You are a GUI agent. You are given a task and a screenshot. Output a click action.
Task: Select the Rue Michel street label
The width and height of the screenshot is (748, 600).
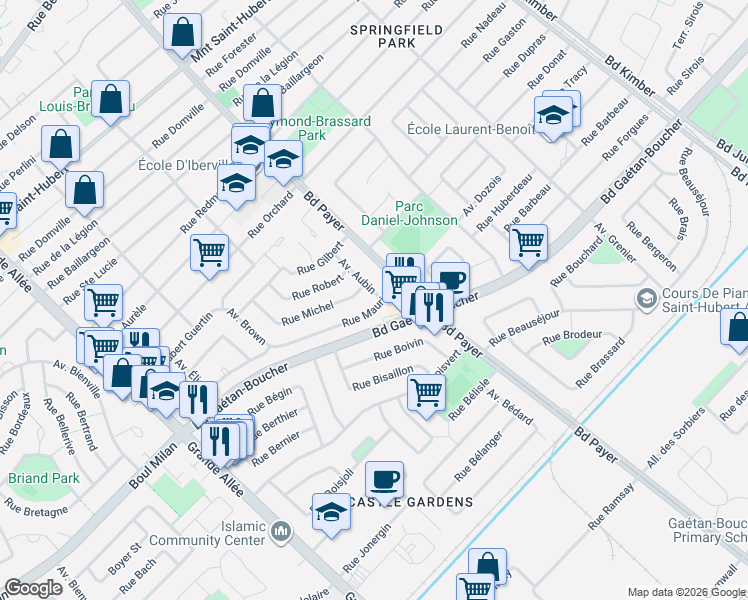tap(308, 313)
